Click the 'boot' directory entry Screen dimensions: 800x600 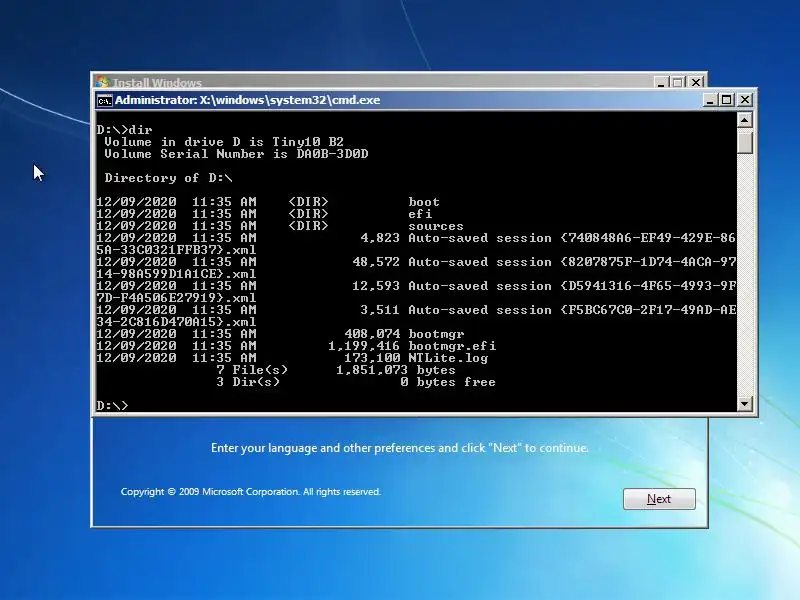(423, 202)
